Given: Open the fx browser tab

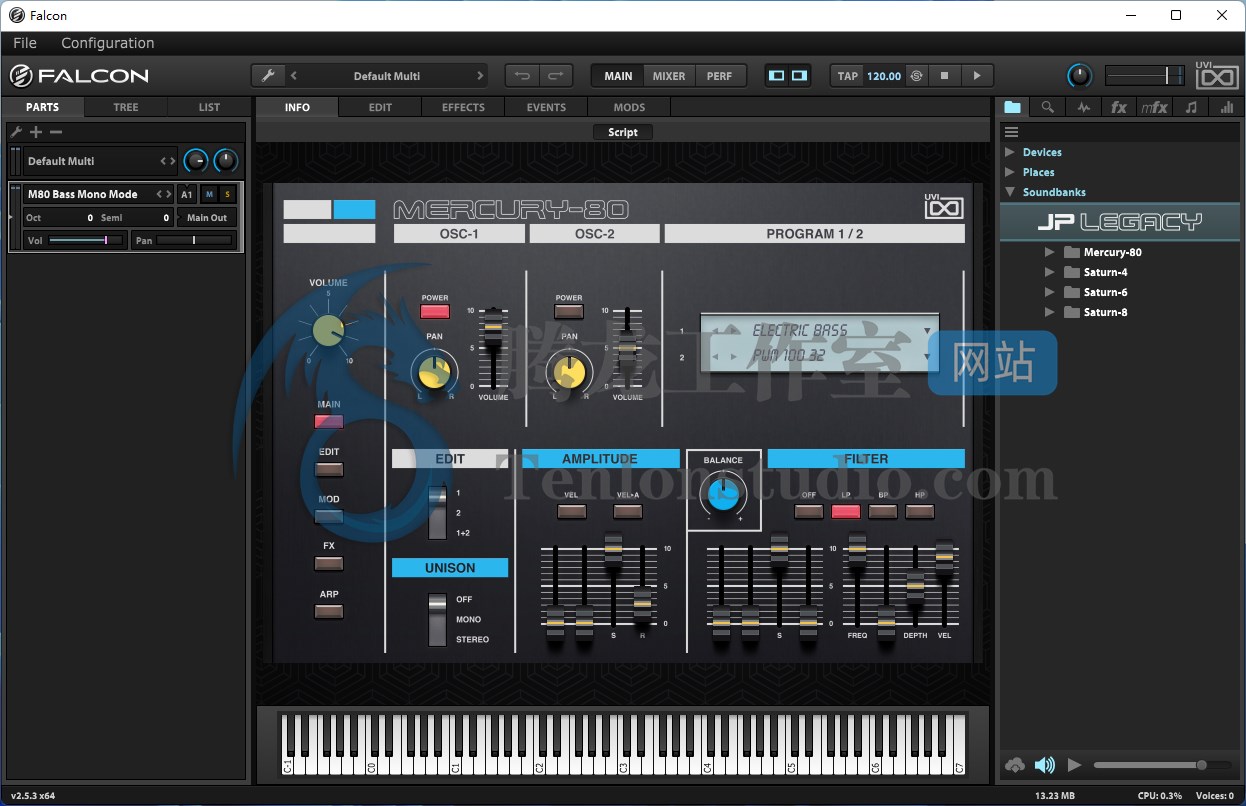Looking at the screenshot, I should pyautogui.click(x=1119, y=107).
